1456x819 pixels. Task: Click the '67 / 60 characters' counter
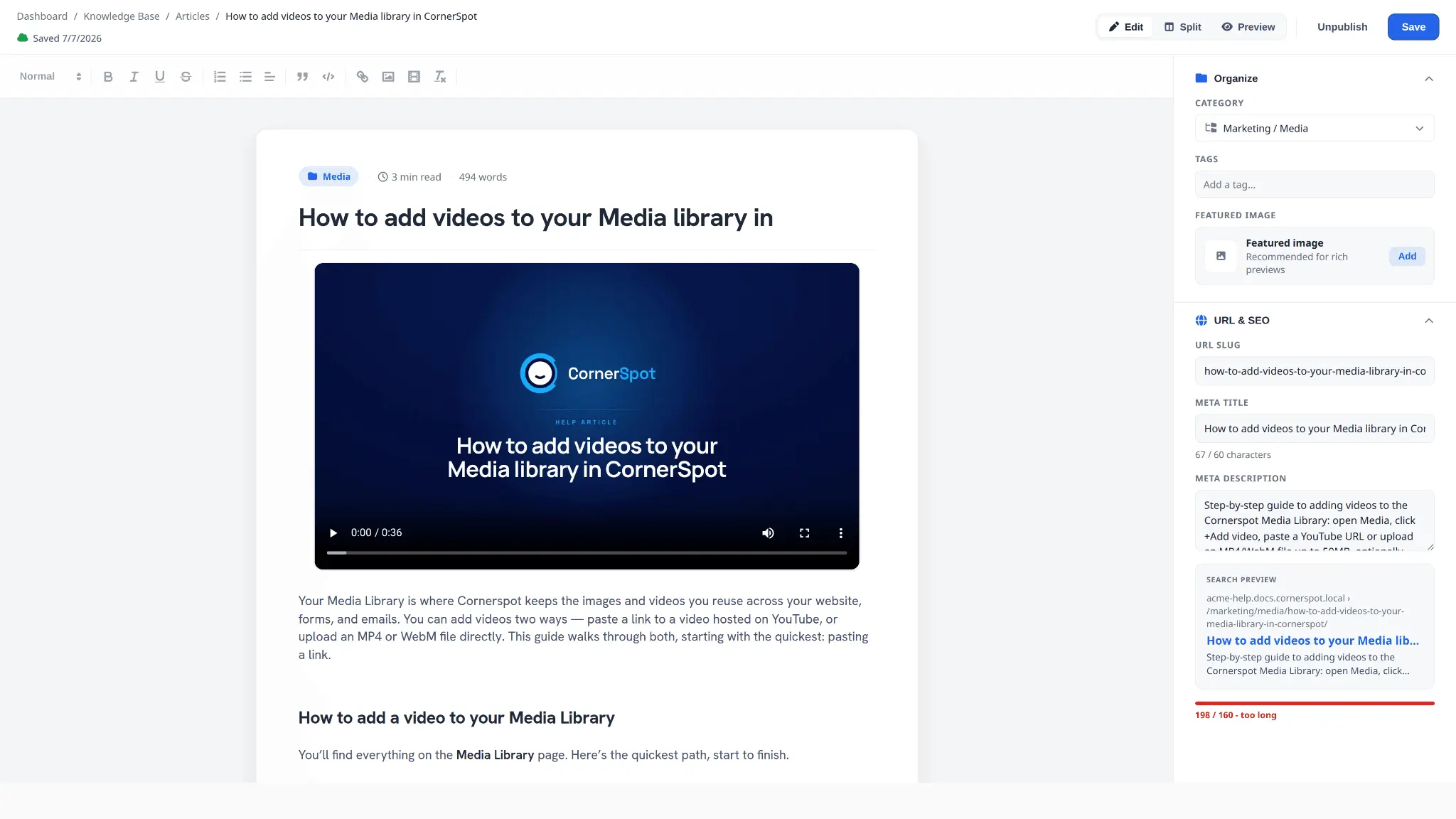pyautogui.click(x=1233, y=455)
